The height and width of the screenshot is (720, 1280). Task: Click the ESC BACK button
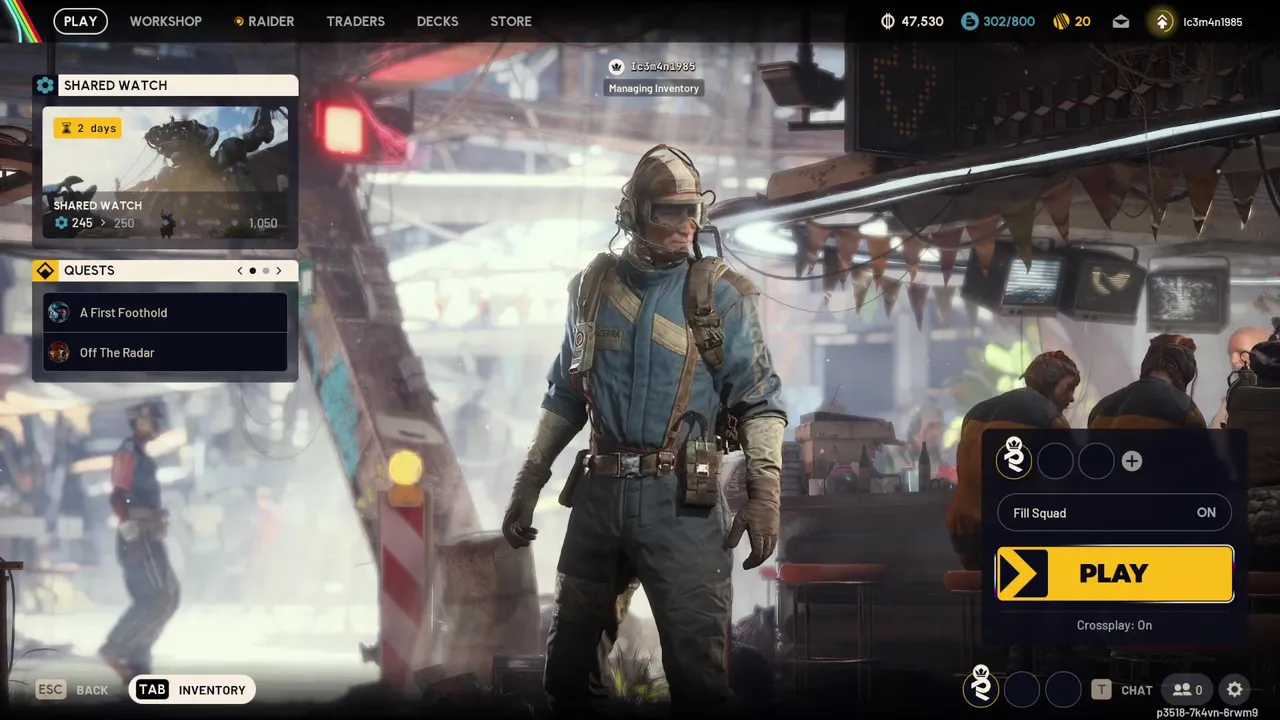coord(72,690)
